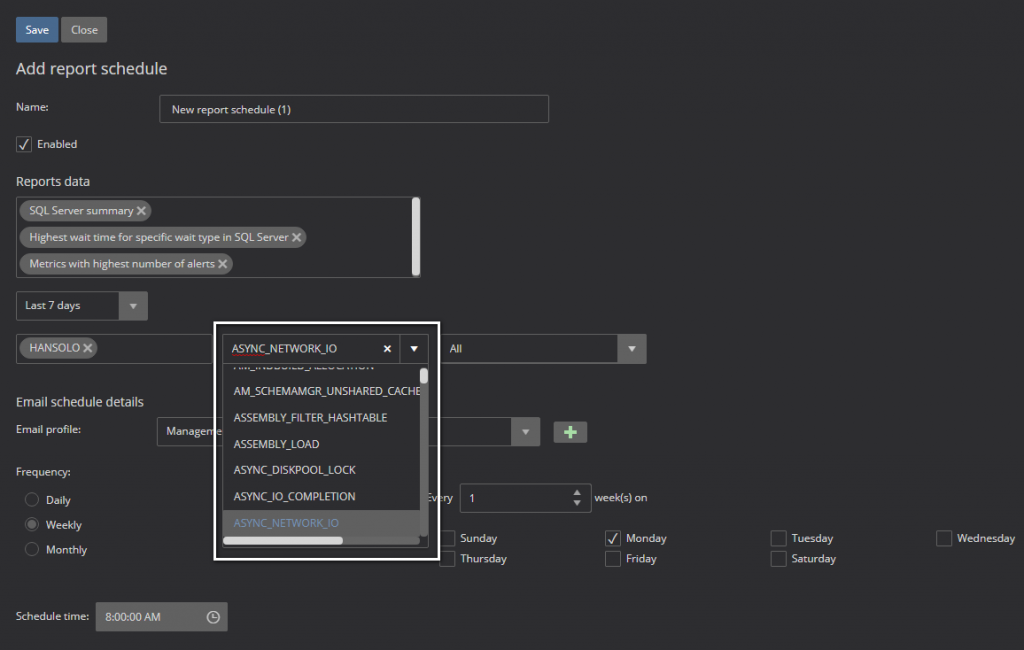Screen dimensions: 1024x650
Task: Clear the ASYNC_NETWORK_IO selection with its X
Action: pyautogui.click(x=387, y=348)
